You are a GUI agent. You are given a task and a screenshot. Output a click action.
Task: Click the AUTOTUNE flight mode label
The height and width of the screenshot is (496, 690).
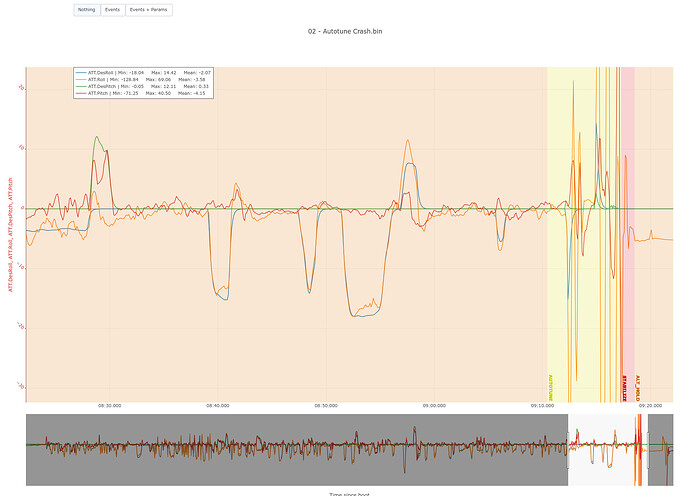click(551, 388)
